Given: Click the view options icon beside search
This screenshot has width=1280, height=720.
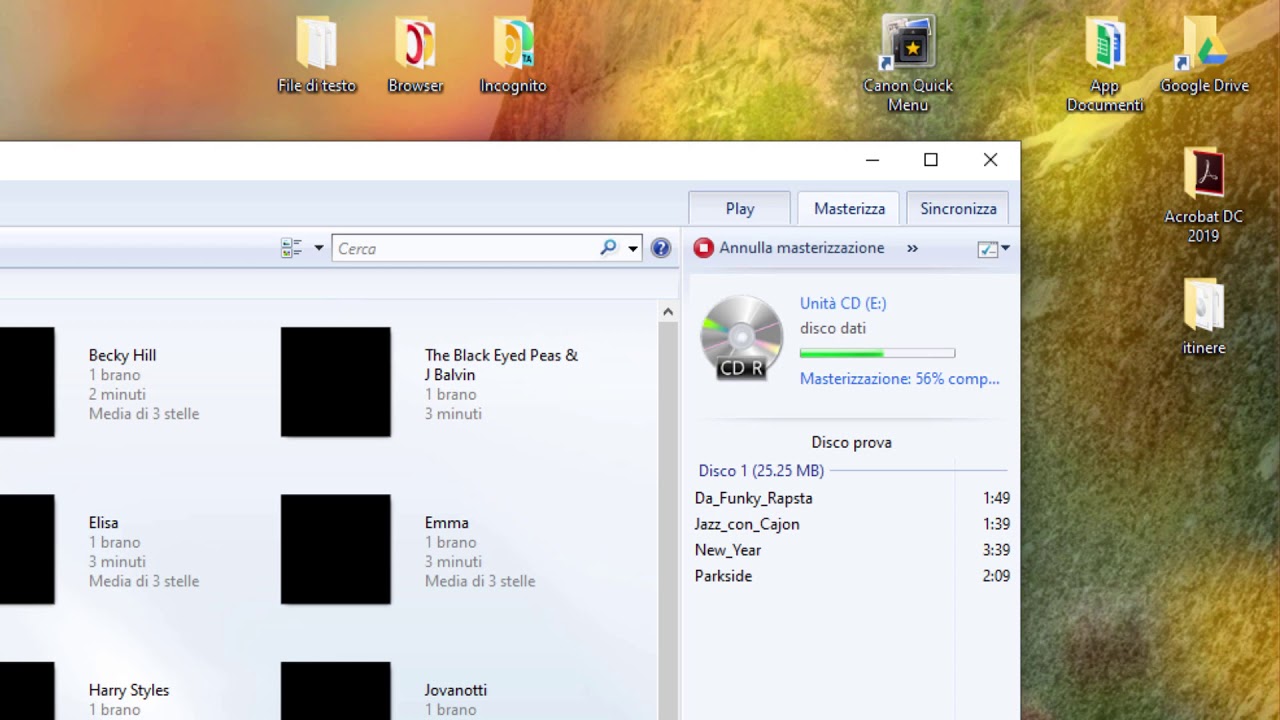Looking at the screenshot, I should pos(292,248).
